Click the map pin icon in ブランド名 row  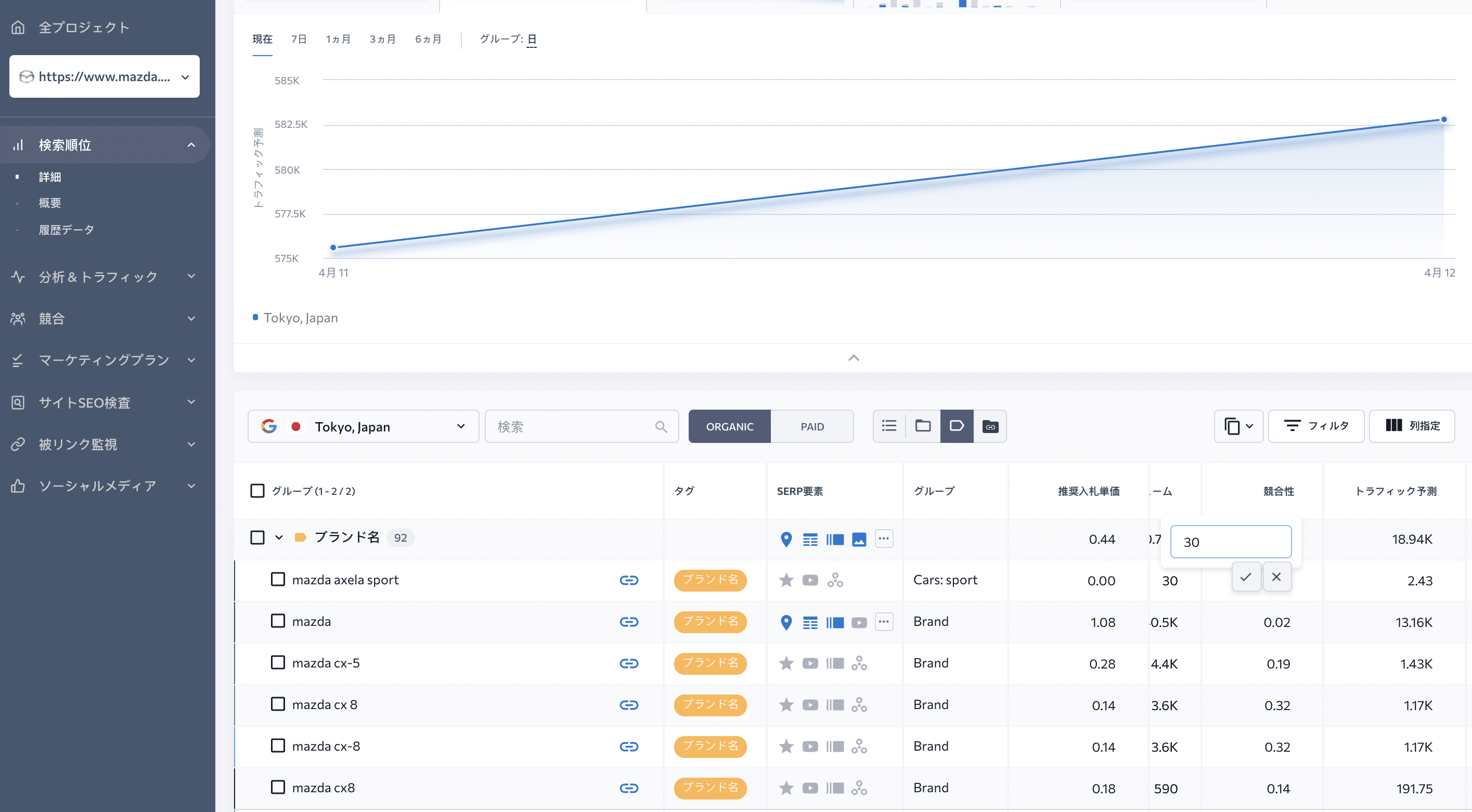pyautogui.click(x=786, y=539)
